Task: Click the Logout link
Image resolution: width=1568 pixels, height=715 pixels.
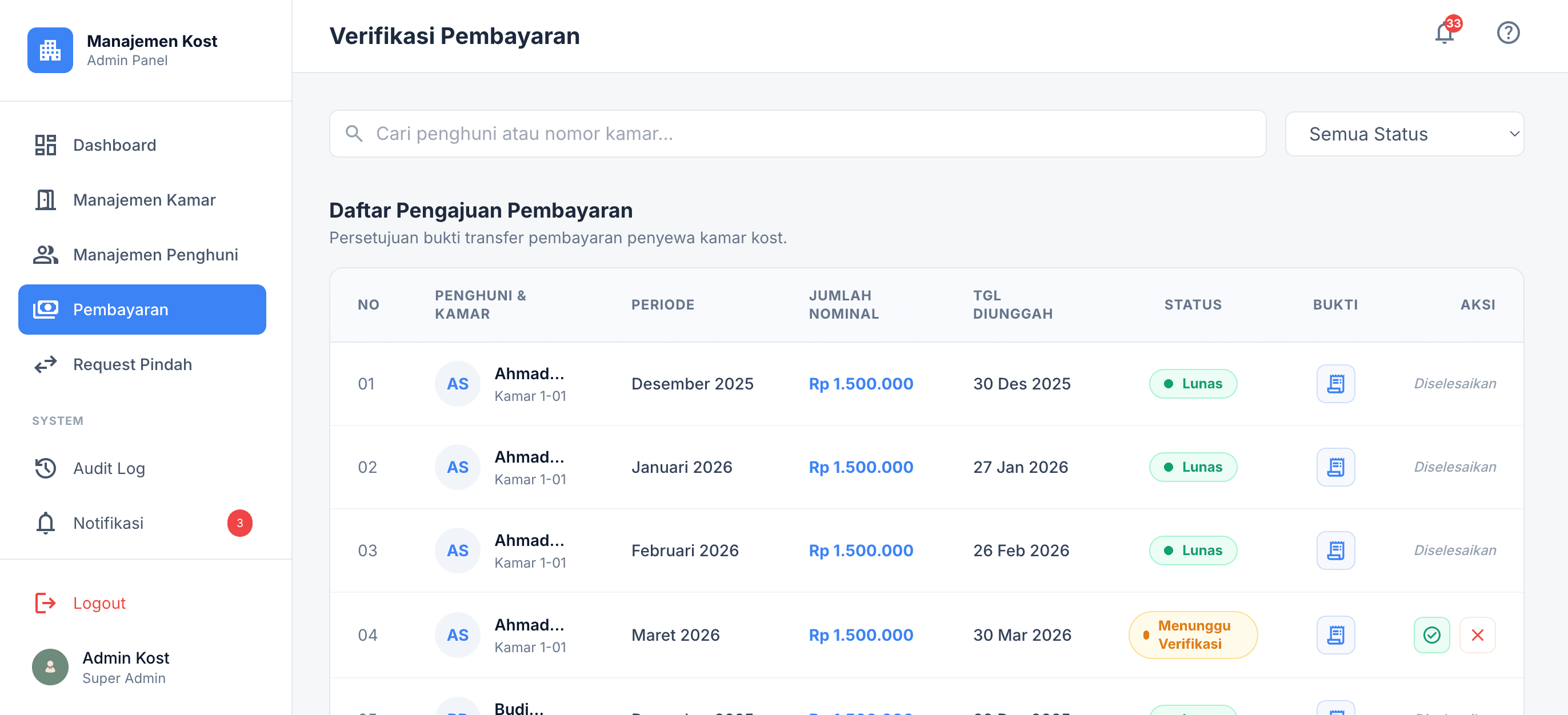Action: coord(99,603)
